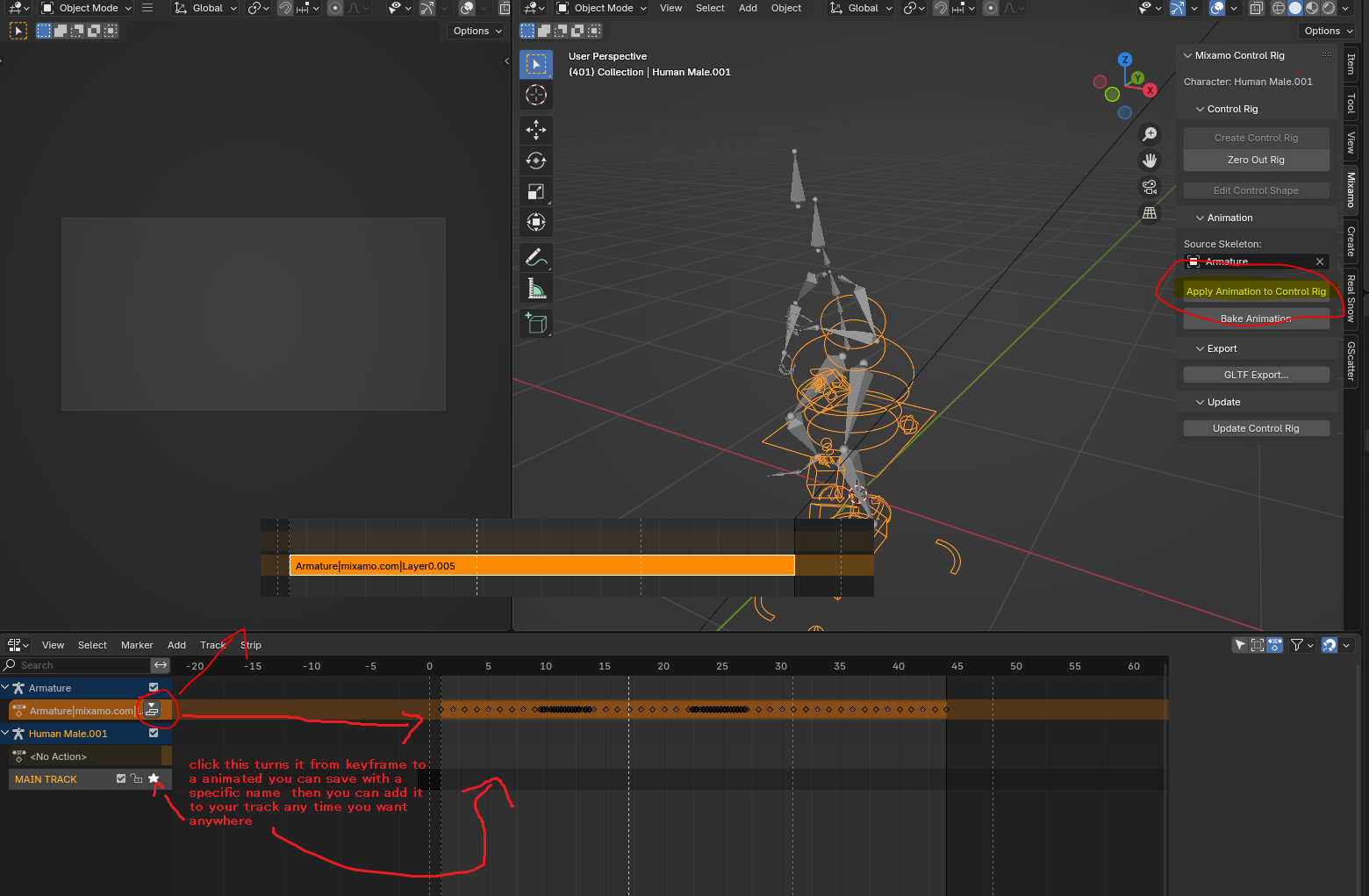Image resolution: width=1369 pixels, height=896 pixels.
Task: Click the Zero Out Rig button
Action: click(x=1256, y=160)
